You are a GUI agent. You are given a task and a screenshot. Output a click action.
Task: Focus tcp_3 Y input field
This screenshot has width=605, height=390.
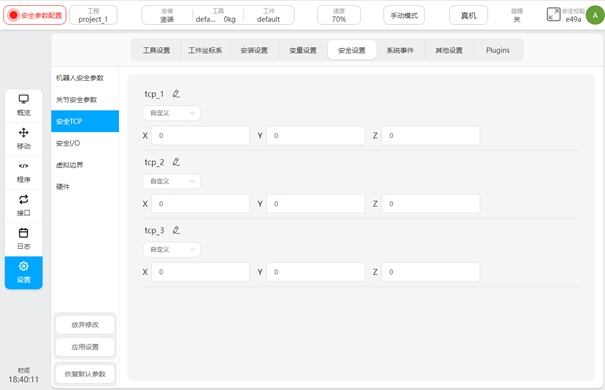click(x=316, y=272)
